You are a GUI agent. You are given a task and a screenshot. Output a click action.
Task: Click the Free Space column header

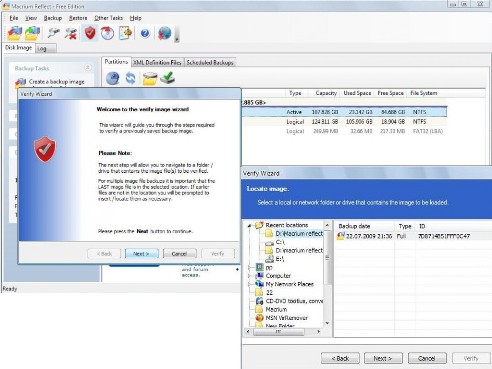(x=390, y=93)
